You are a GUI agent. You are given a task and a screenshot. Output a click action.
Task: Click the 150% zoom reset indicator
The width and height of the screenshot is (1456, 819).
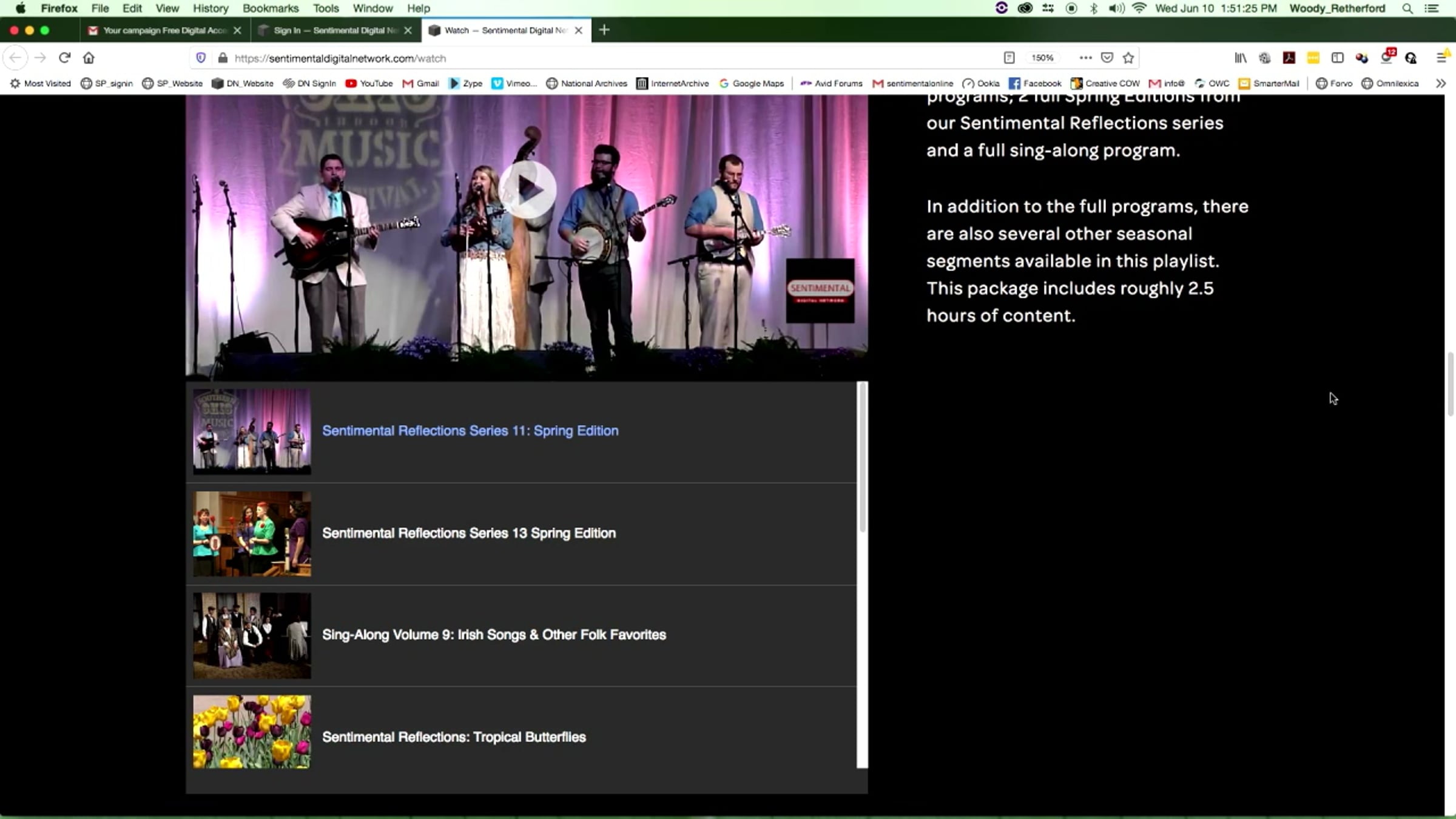click(1042, 58)
